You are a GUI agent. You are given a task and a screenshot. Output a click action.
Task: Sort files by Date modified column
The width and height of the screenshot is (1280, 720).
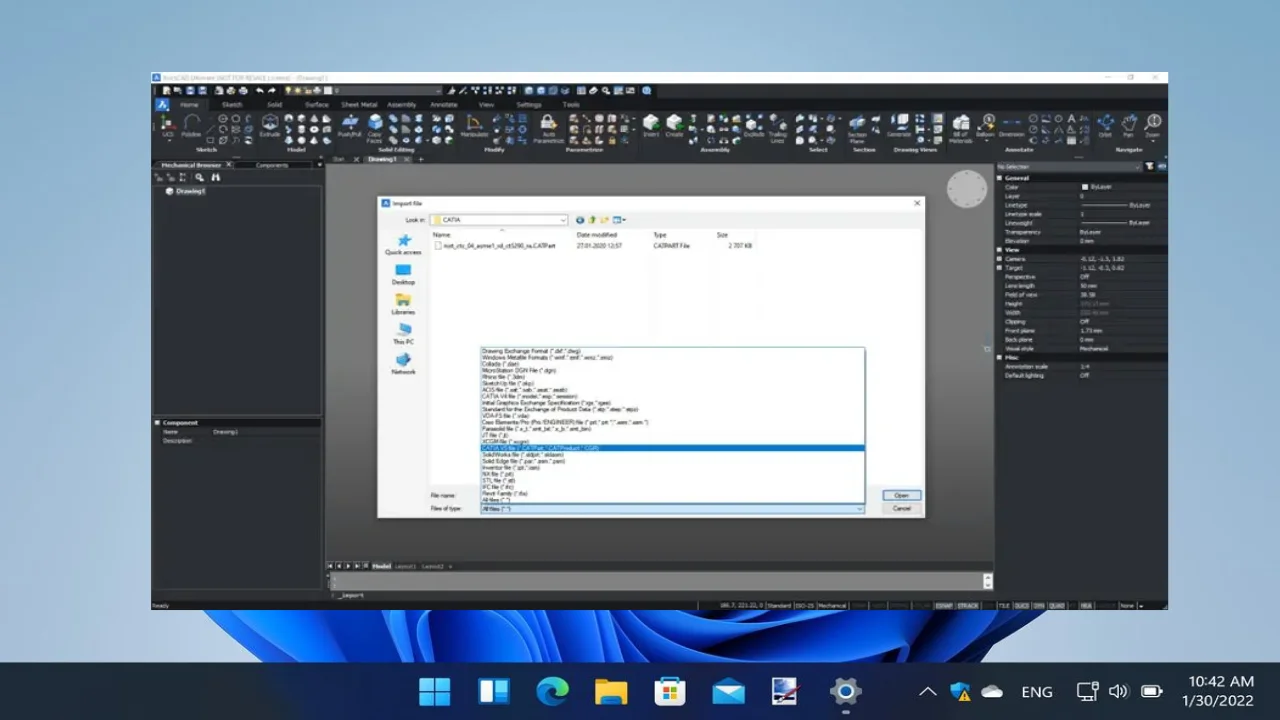pyautogui.click(x=598, y=235)
